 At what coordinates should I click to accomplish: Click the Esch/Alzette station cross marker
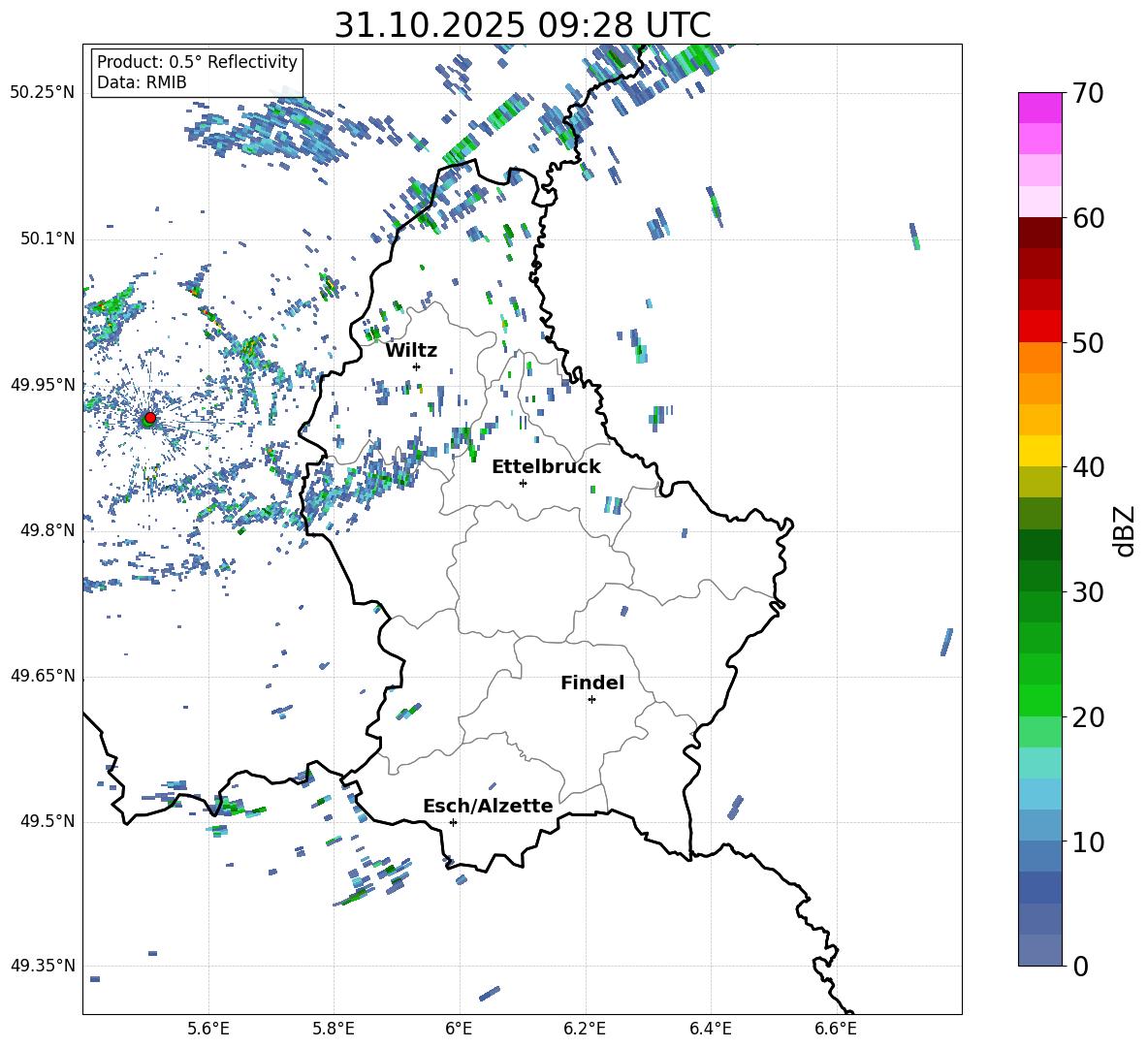(x=453, y=822)
